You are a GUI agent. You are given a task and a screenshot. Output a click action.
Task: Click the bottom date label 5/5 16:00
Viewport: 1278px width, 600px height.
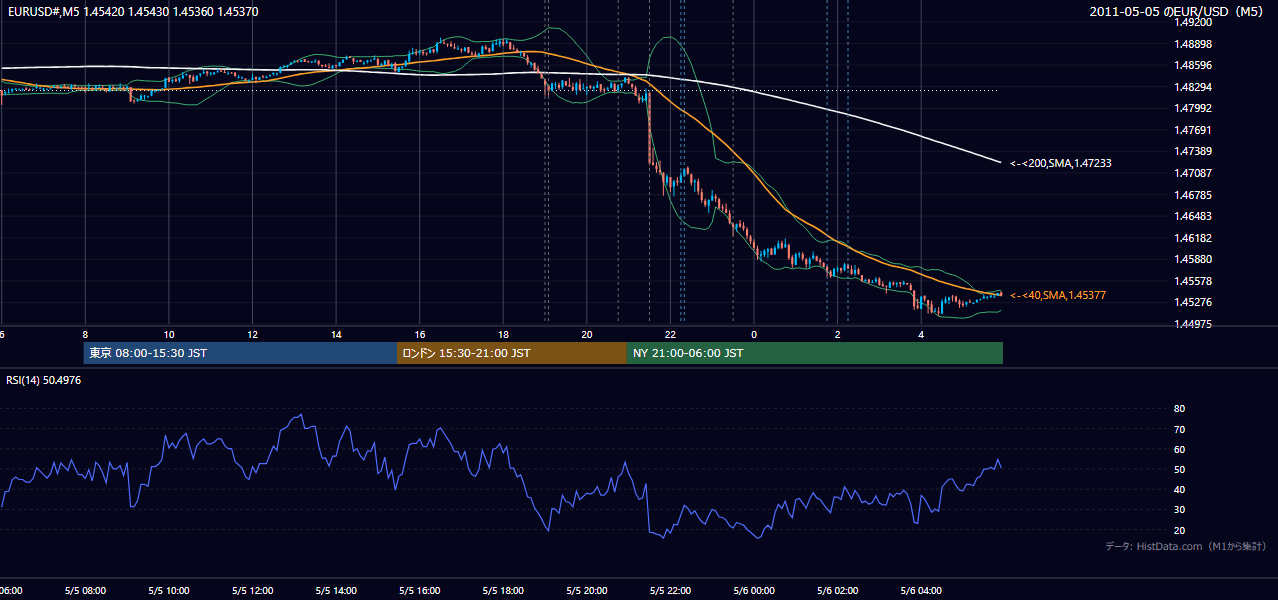point(420,591)
